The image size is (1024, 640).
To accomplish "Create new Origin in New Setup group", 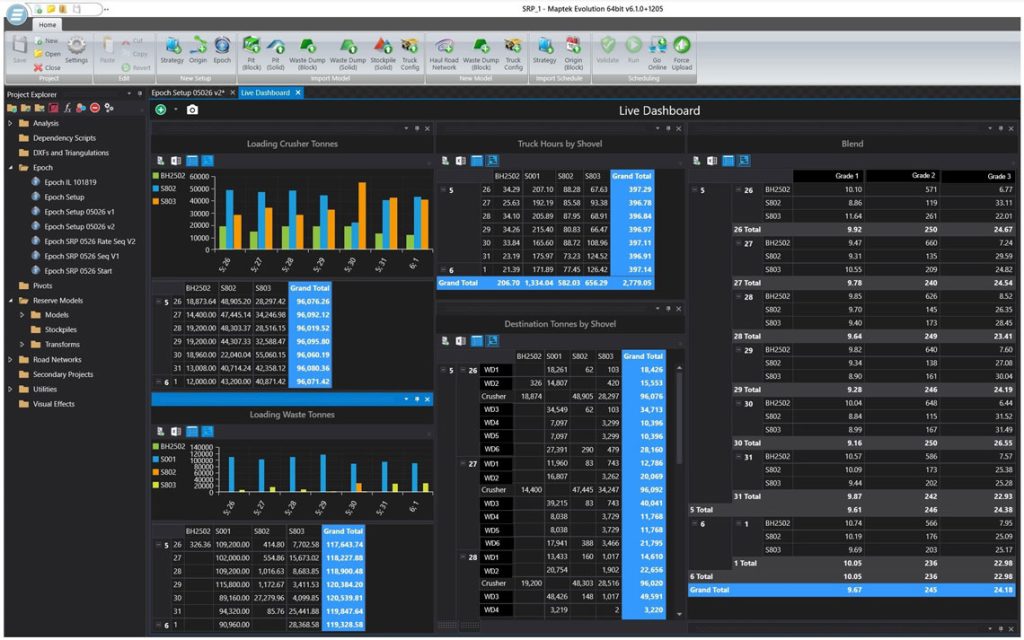I will pyautogui.click(x=198, y=50).
